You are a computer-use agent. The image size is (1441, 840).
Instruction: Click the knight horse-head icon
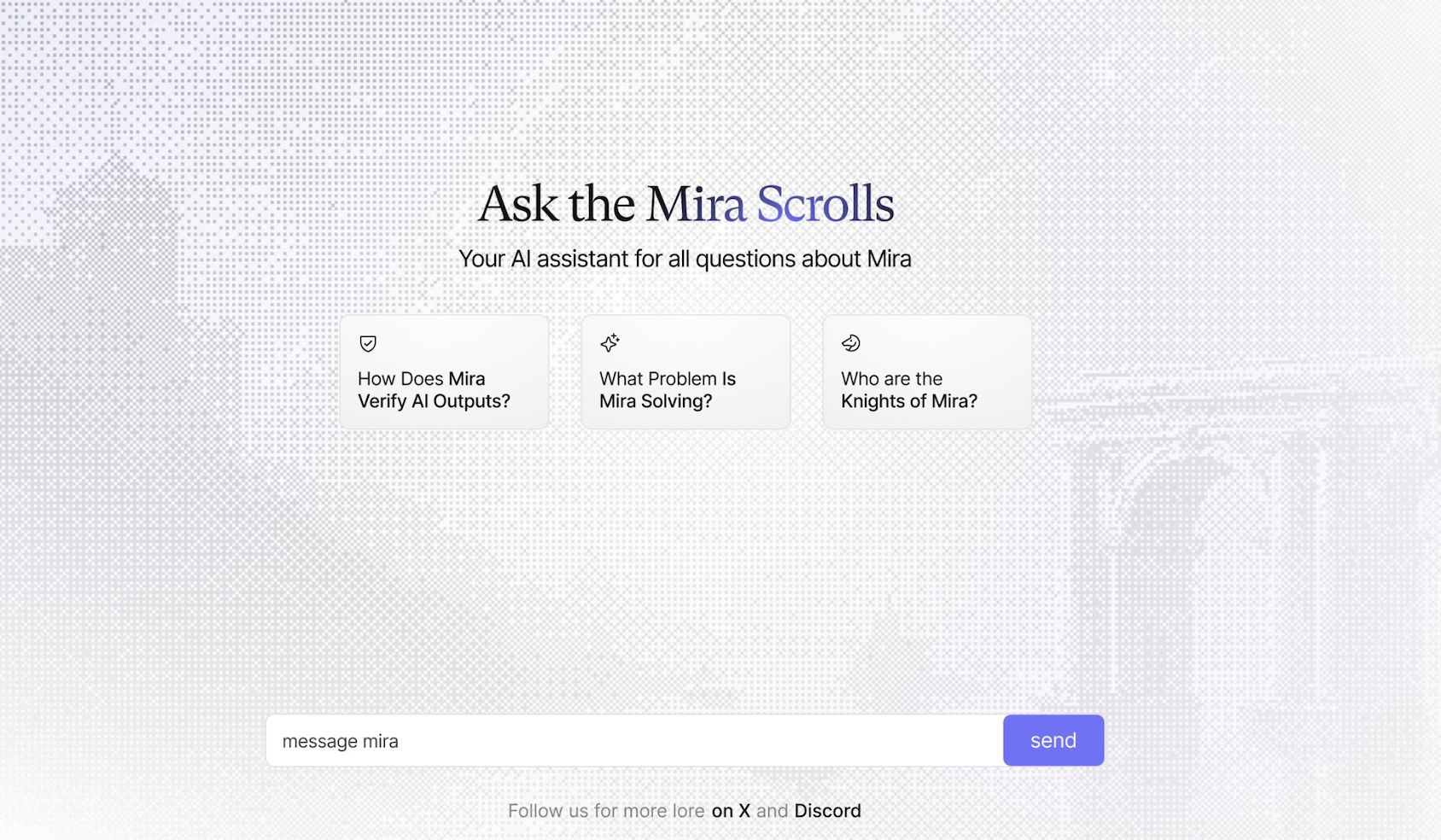pyautogui.click(x=851, y=343)
